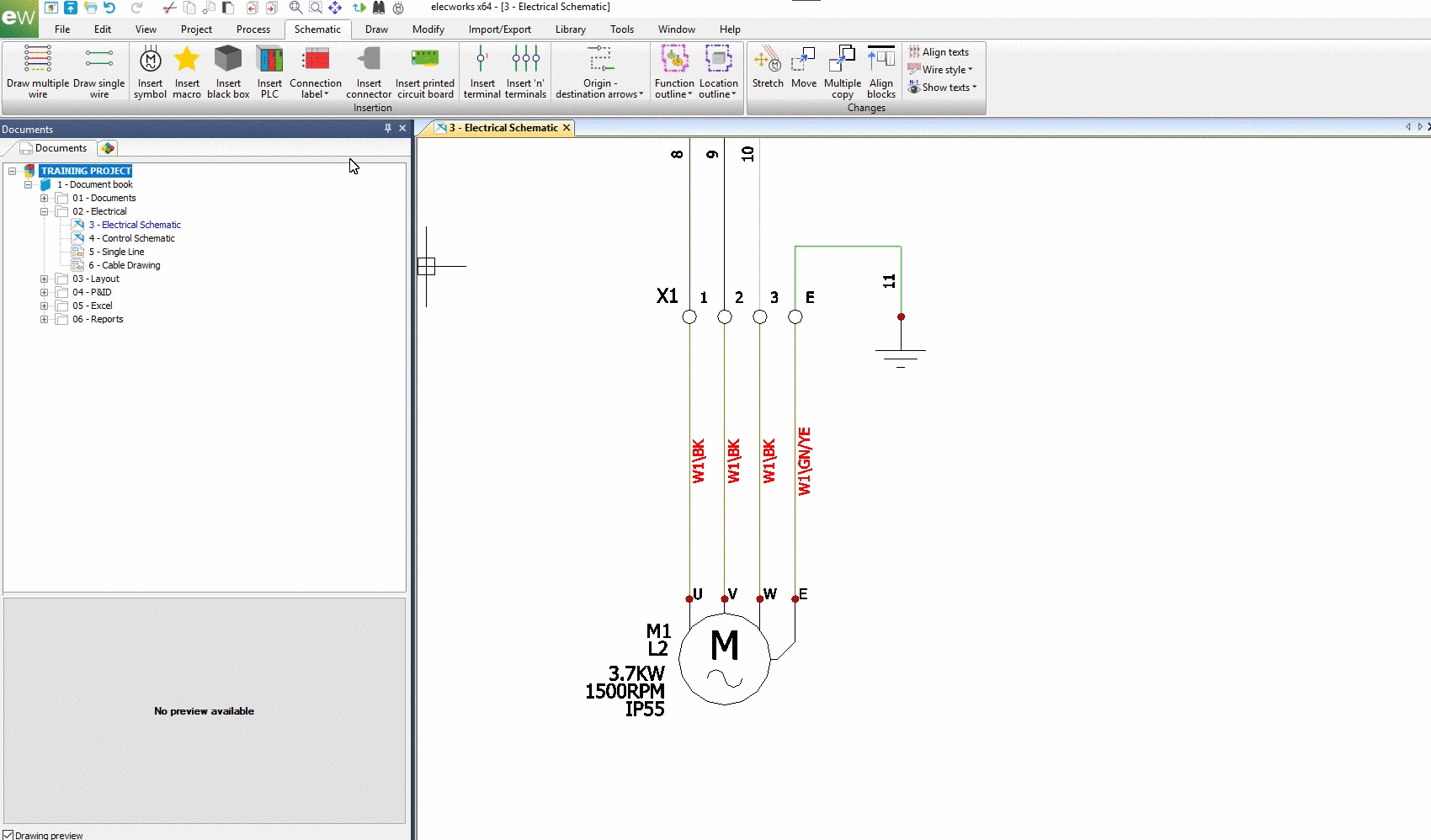Click the redo arrow in quick toolbar
This screenshot has width=1431, height=840.
click(136, 8)
